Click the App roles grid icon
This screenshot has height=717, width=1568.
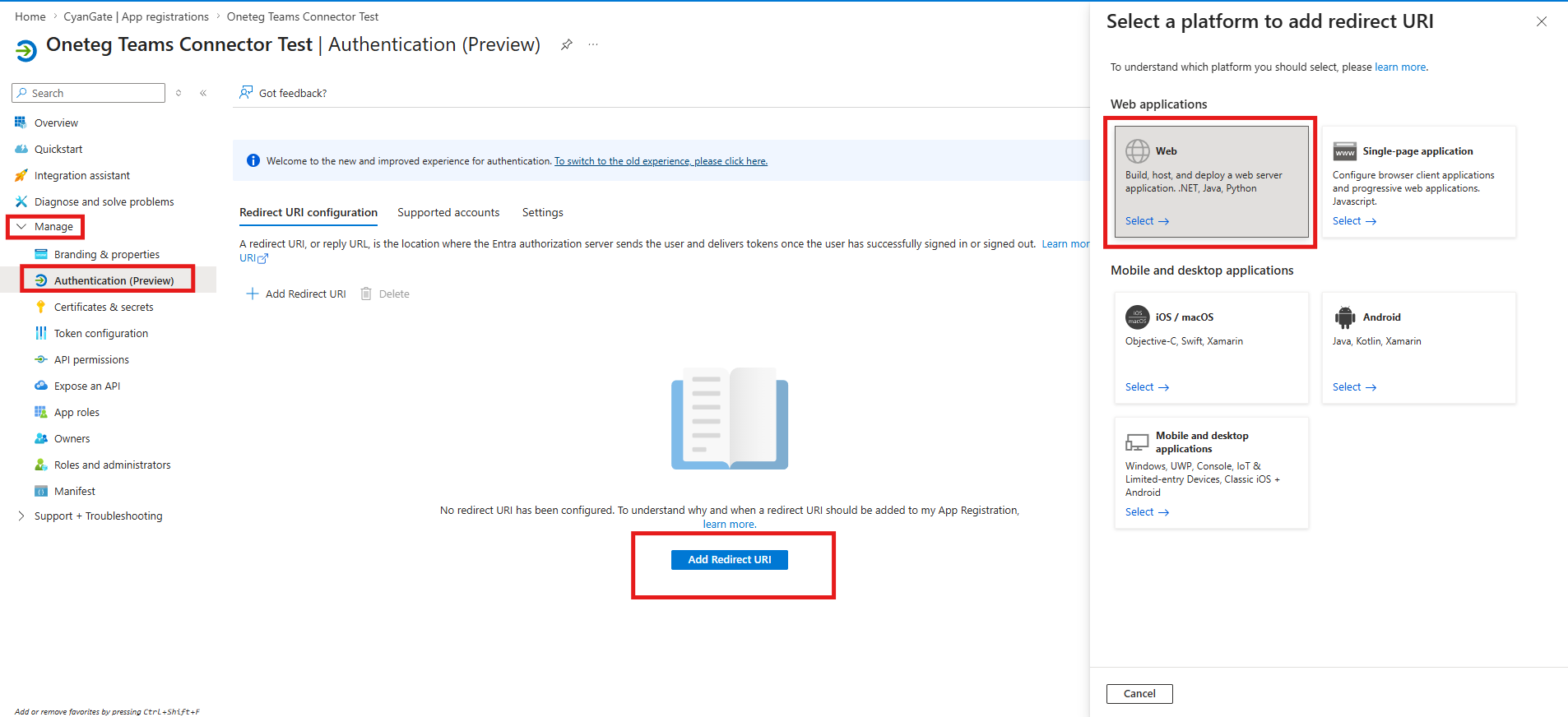41,412
